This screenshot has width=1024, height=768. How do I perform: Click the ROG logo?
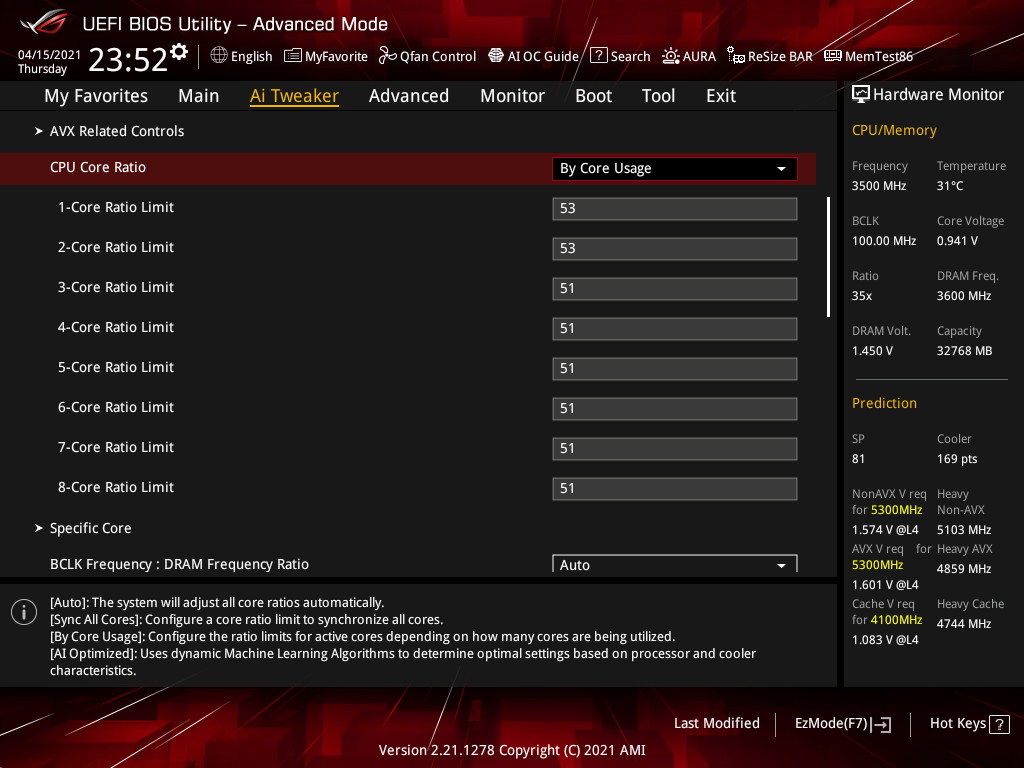(44, 23)
